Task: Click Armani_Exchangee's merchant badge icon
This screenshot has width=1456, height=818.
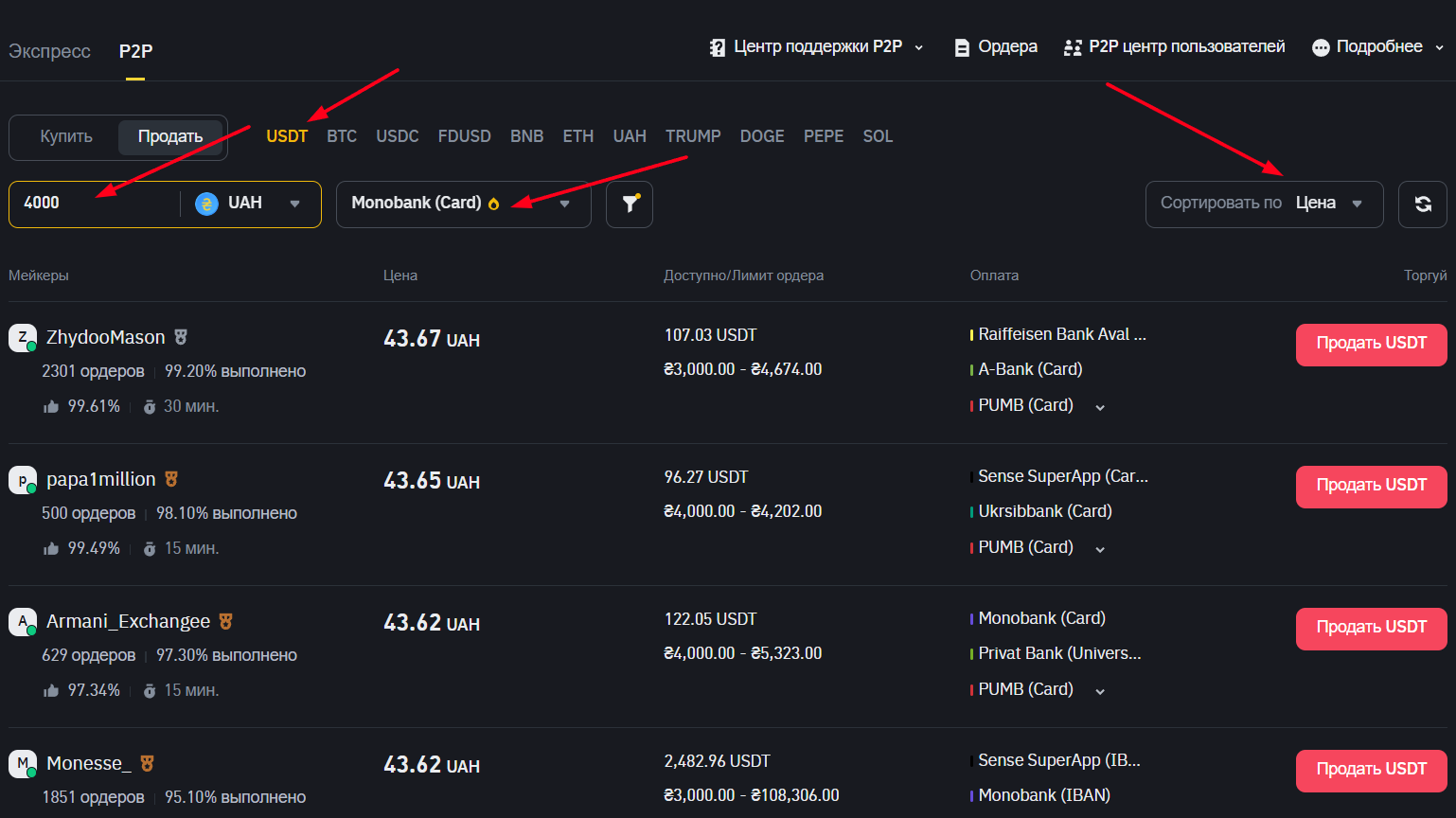Action: click(x=225, y=621)
